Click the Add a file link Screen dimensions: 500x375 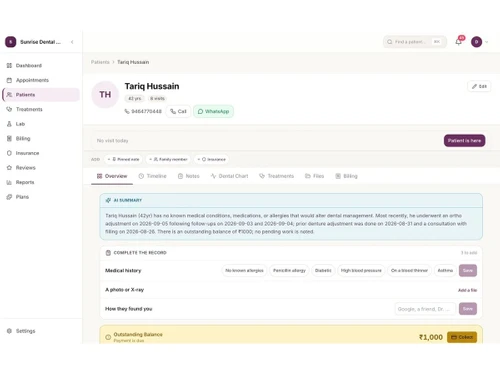pyautogui.click(x=467, y=290)
